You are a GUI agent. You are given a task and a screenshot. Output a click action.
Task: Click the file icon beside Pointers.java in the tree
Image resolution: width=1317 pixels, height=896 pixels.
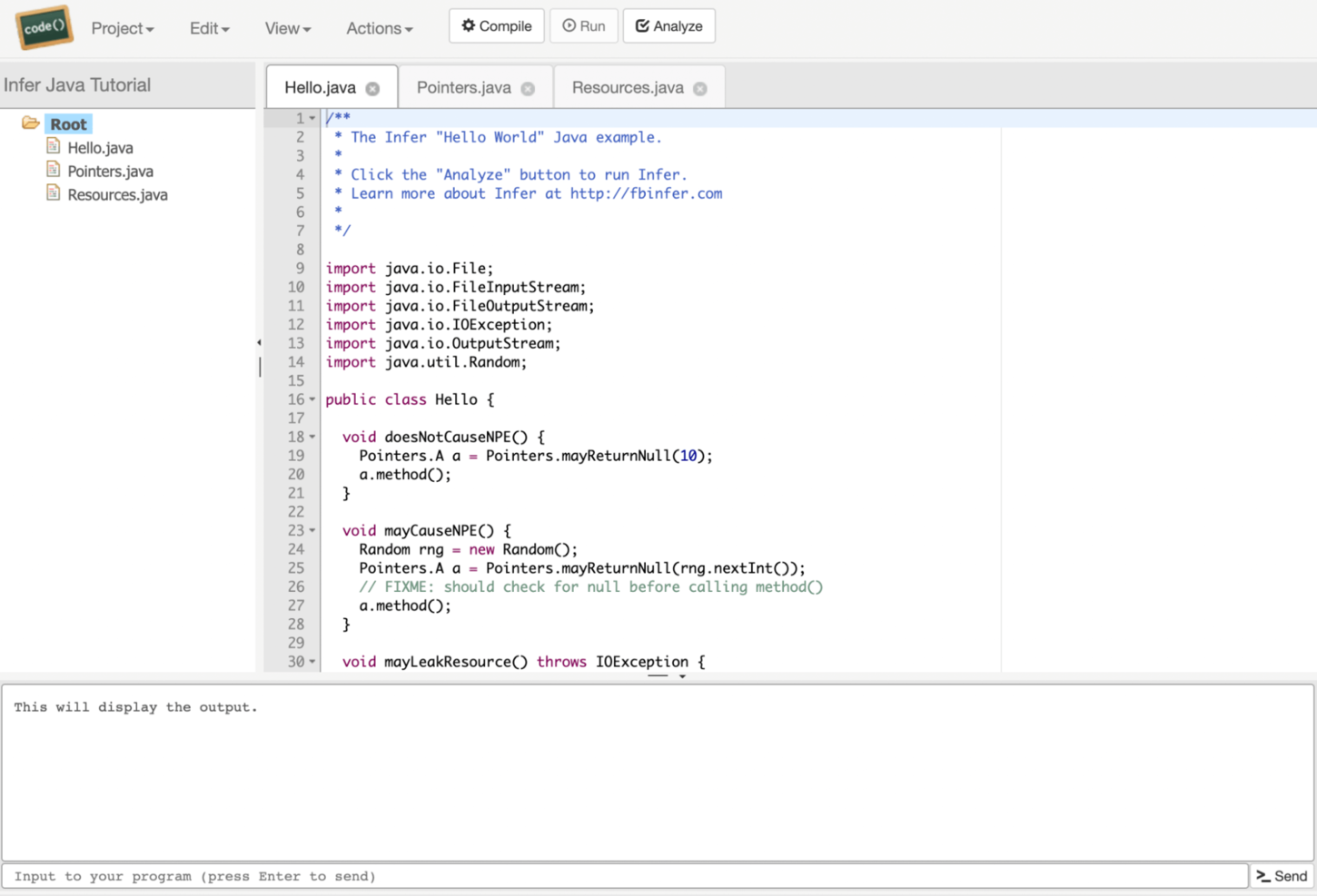(x=54, y=170)
